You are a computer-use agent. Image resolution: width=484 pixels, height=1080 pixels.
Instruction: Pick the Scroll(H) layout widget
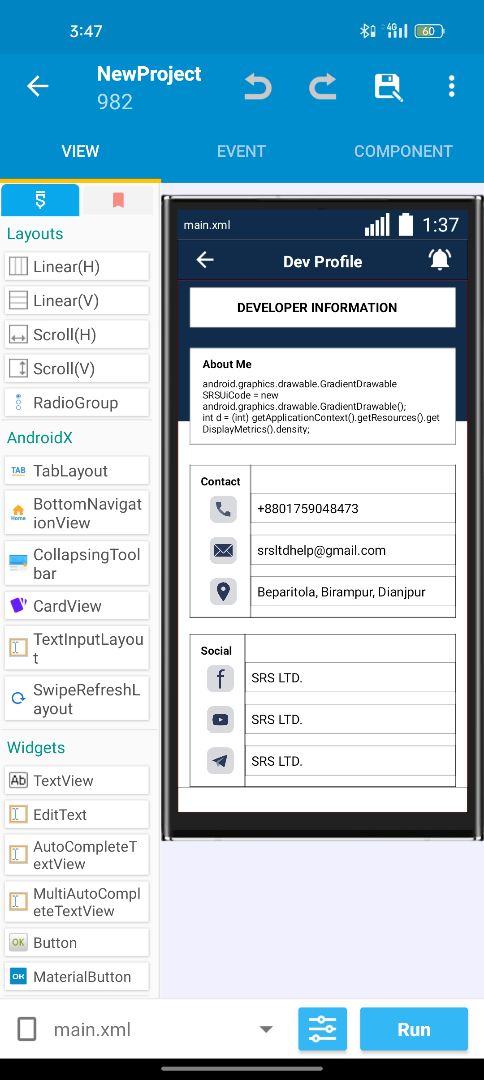point(76,335)
